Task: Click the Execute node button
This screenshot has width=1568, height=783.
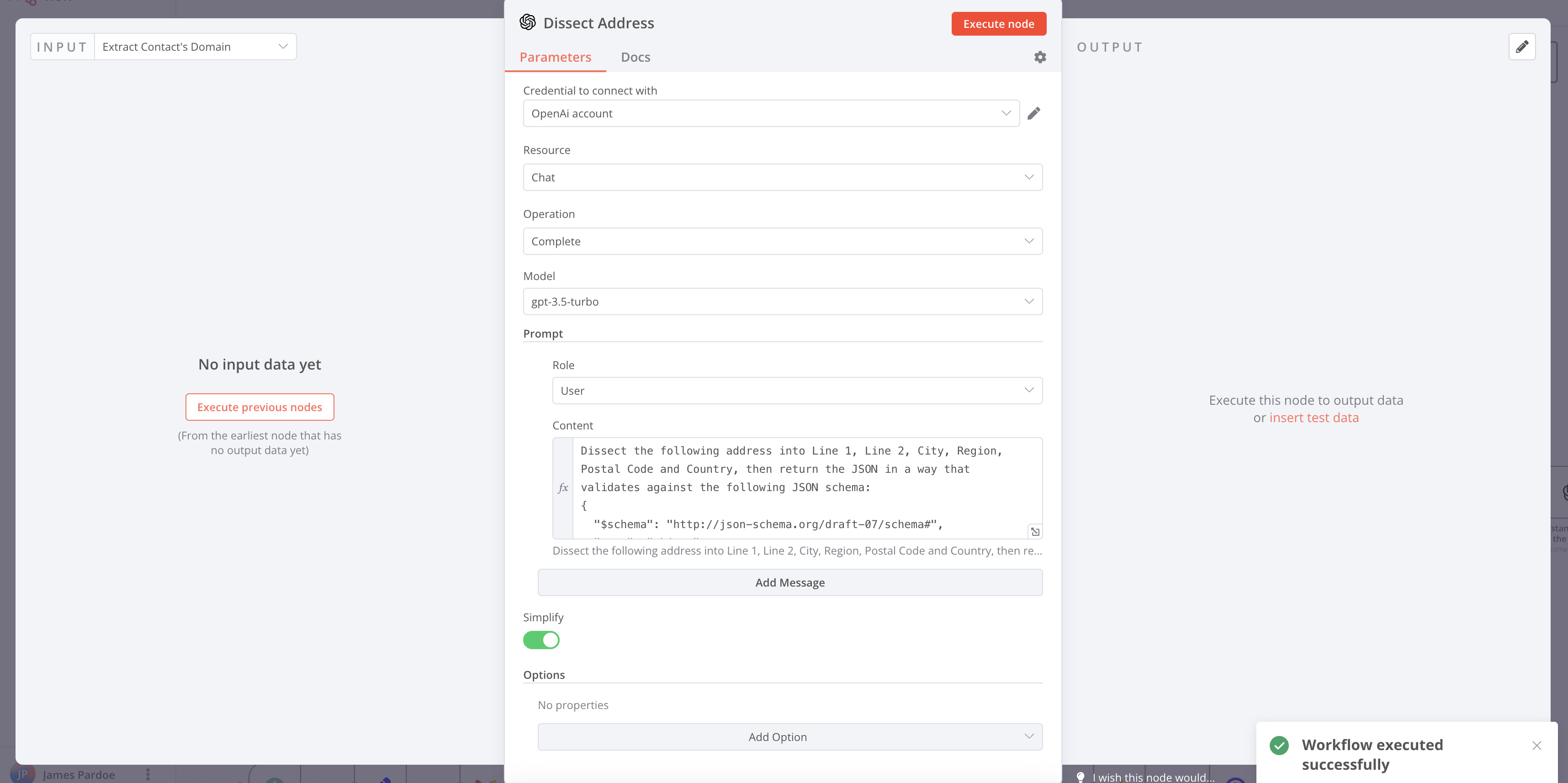Action: coord(998,23)
